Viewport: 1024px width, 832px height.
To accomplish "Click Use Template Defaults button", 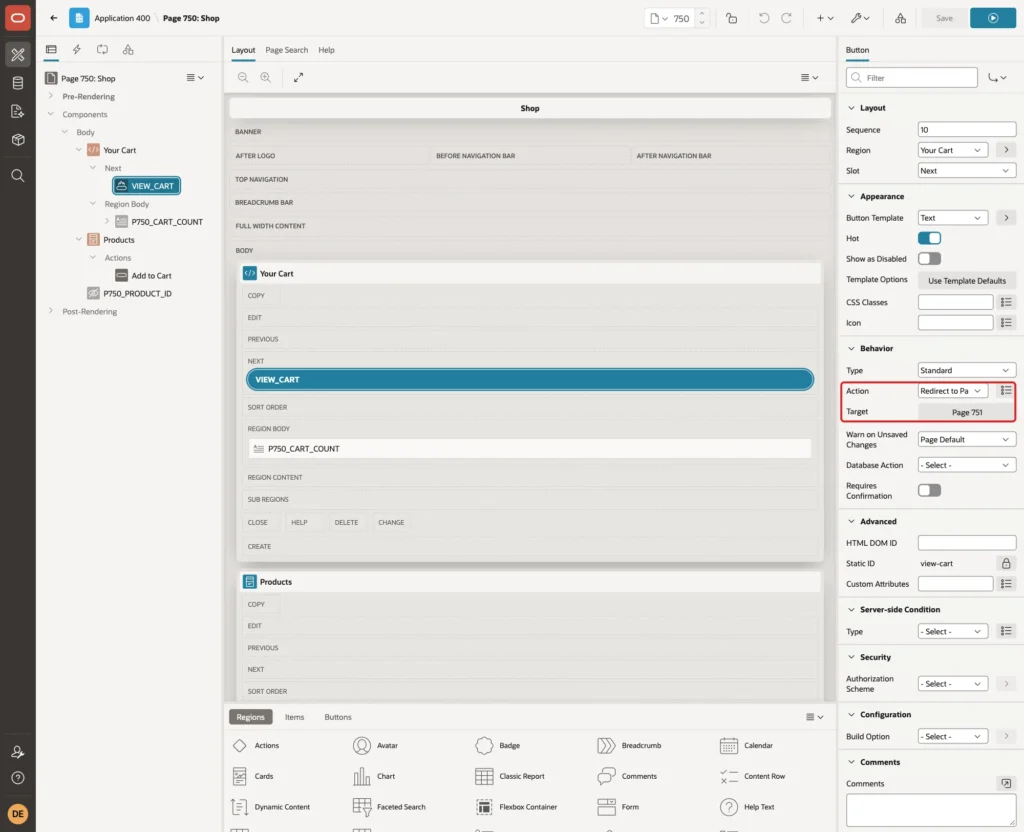I will pyautogui.click(x=967, y=281).
